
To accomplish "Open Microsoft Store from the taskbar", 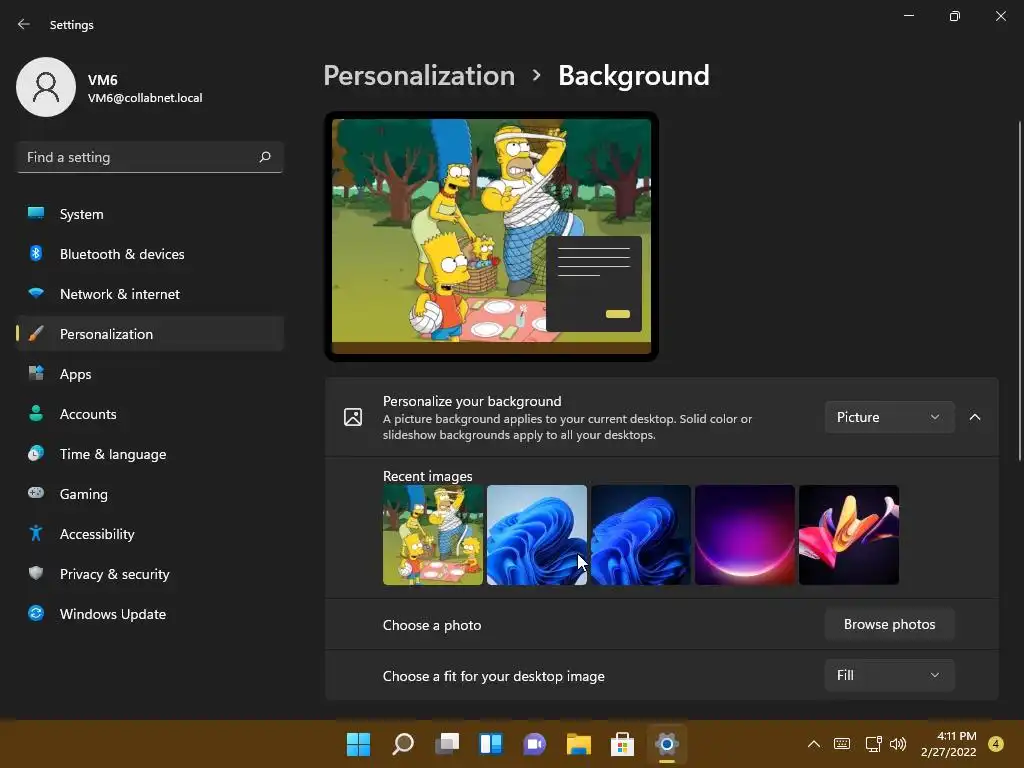I will 622,744.
